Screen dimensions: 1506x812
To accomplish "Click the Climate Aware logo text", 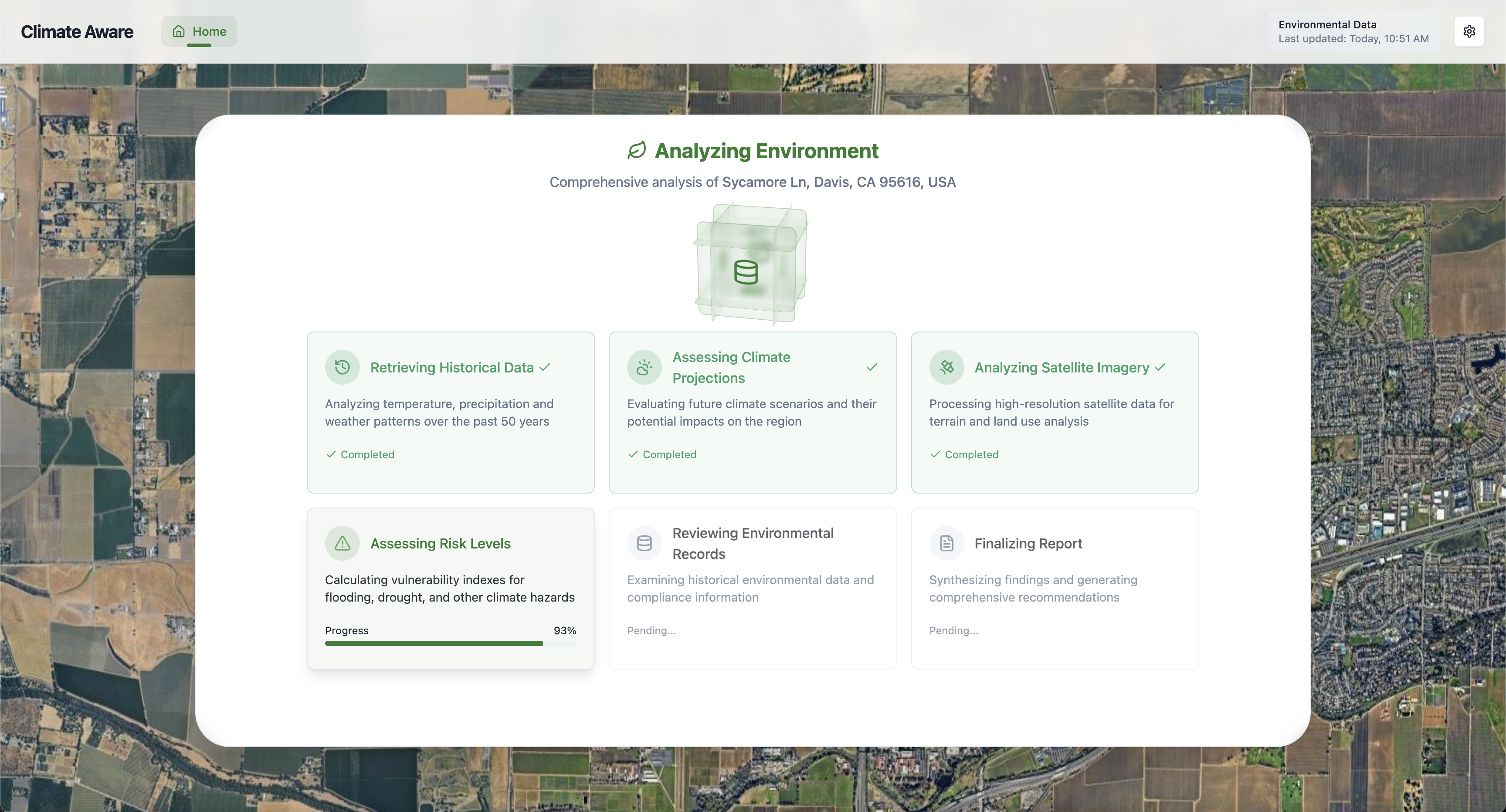I will tap(77, 31).
